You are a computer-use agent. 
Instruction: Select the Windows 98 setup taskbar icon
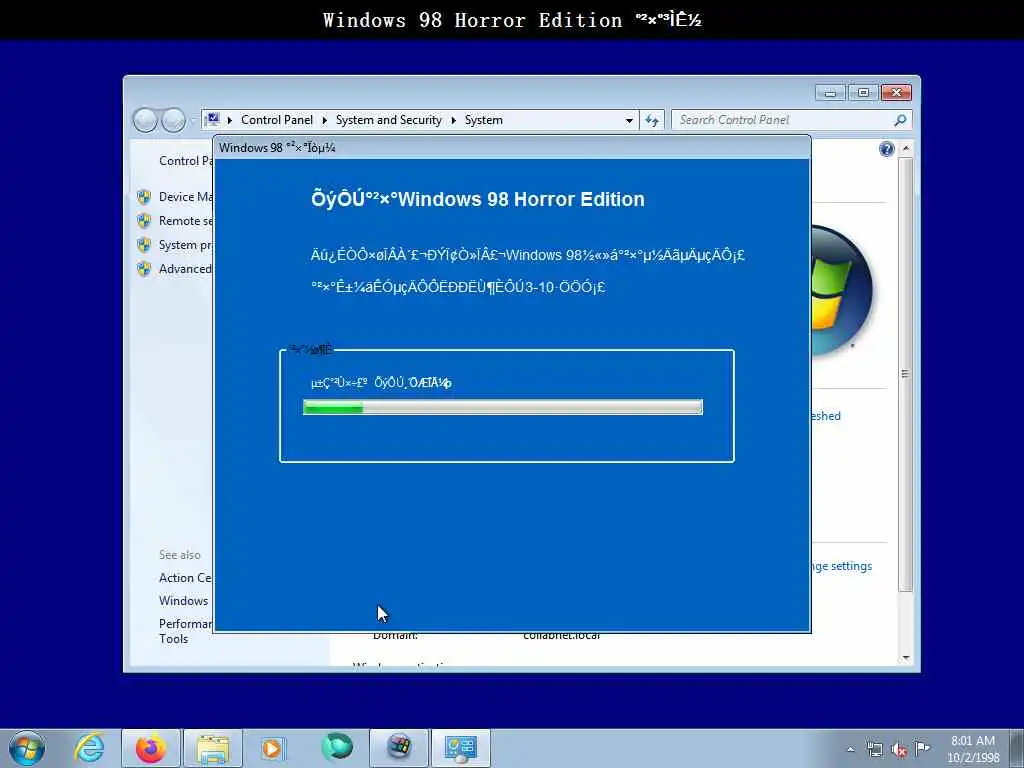(x=399, y=748)
